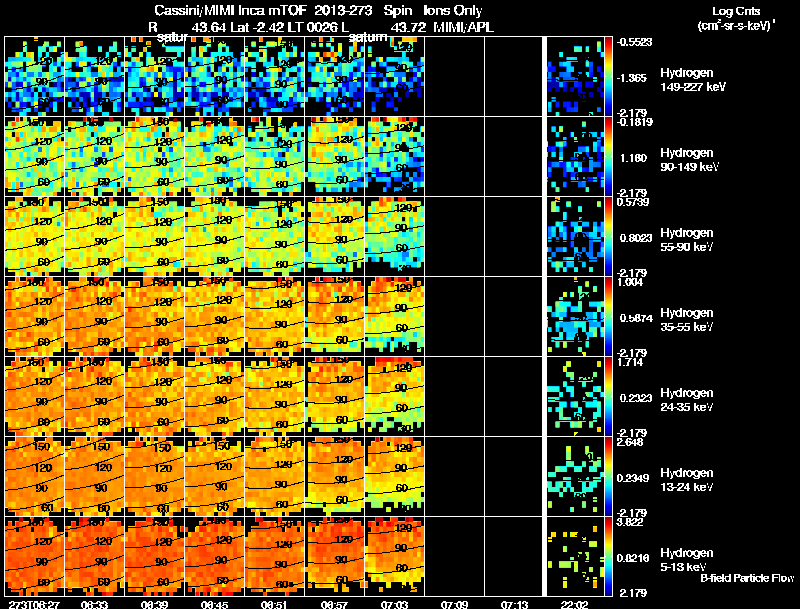Click the Hydrogen 90-149 keV label

(688, 159)
